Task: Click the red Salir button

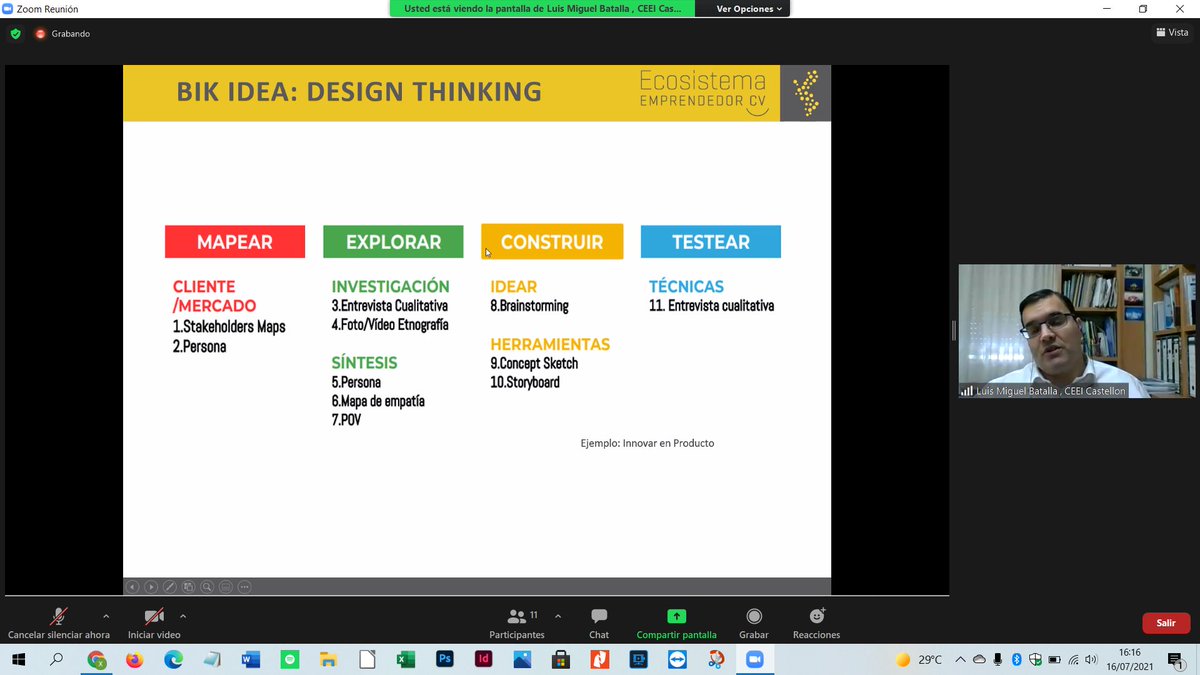Action: (x=1166, y=623)
